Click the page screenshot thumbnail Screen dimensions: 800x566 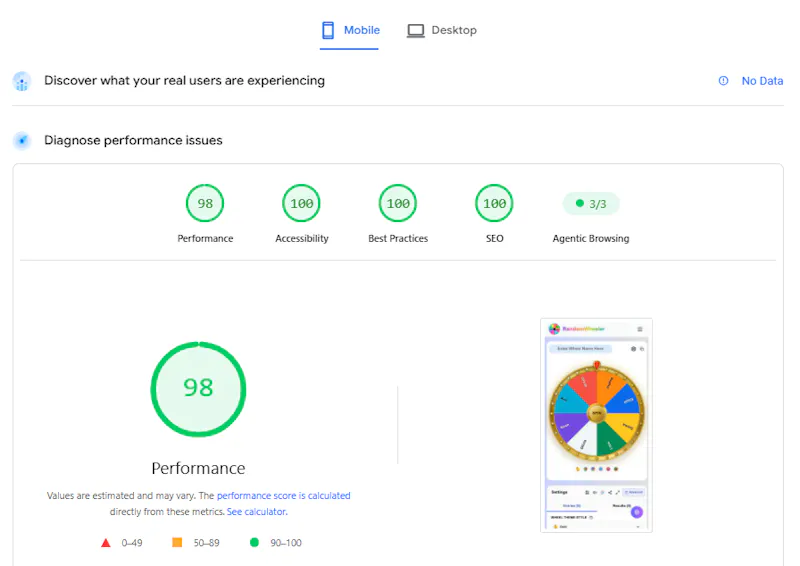point(596,425)
